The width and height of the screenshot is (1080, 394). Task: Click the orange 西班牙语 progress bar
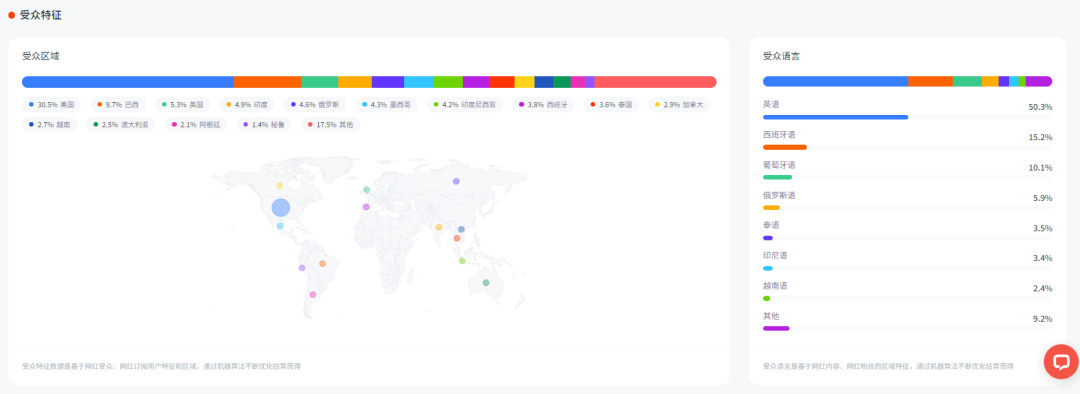tap(785, 147)
